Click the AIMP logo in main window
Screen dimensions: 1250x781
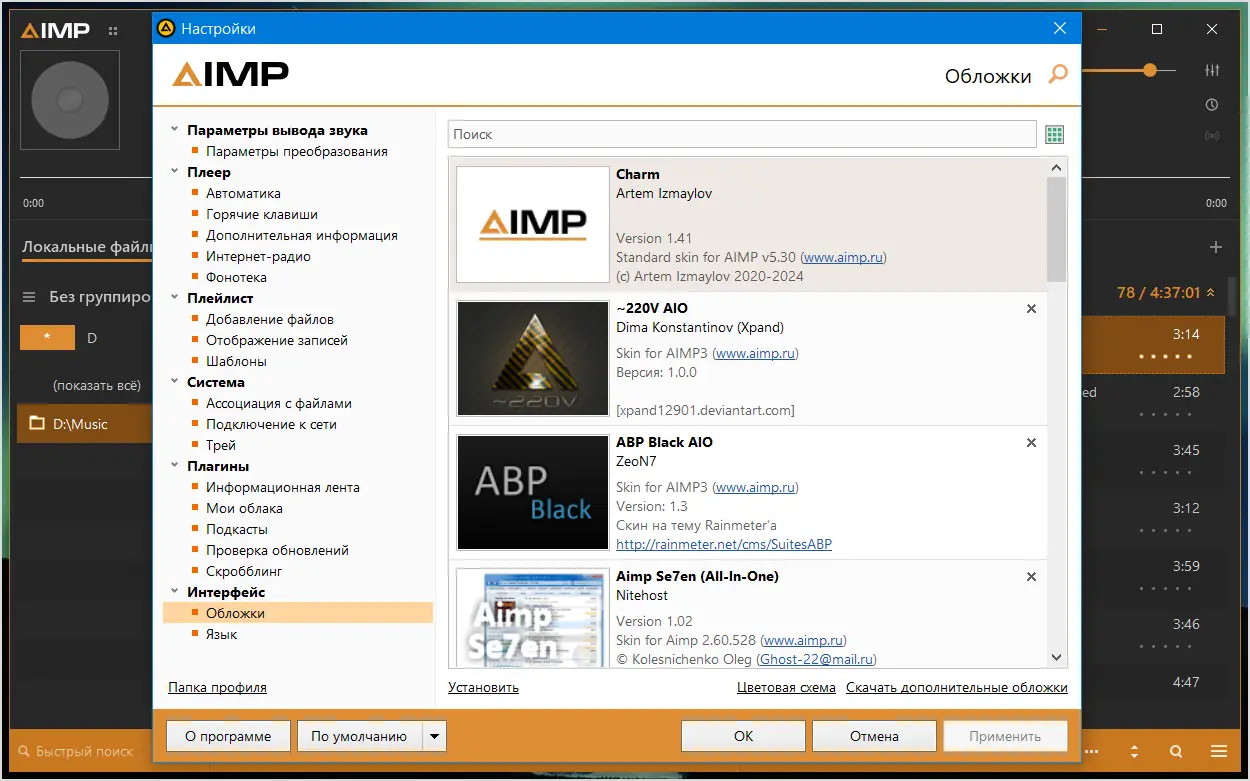[x=56, y=30]
